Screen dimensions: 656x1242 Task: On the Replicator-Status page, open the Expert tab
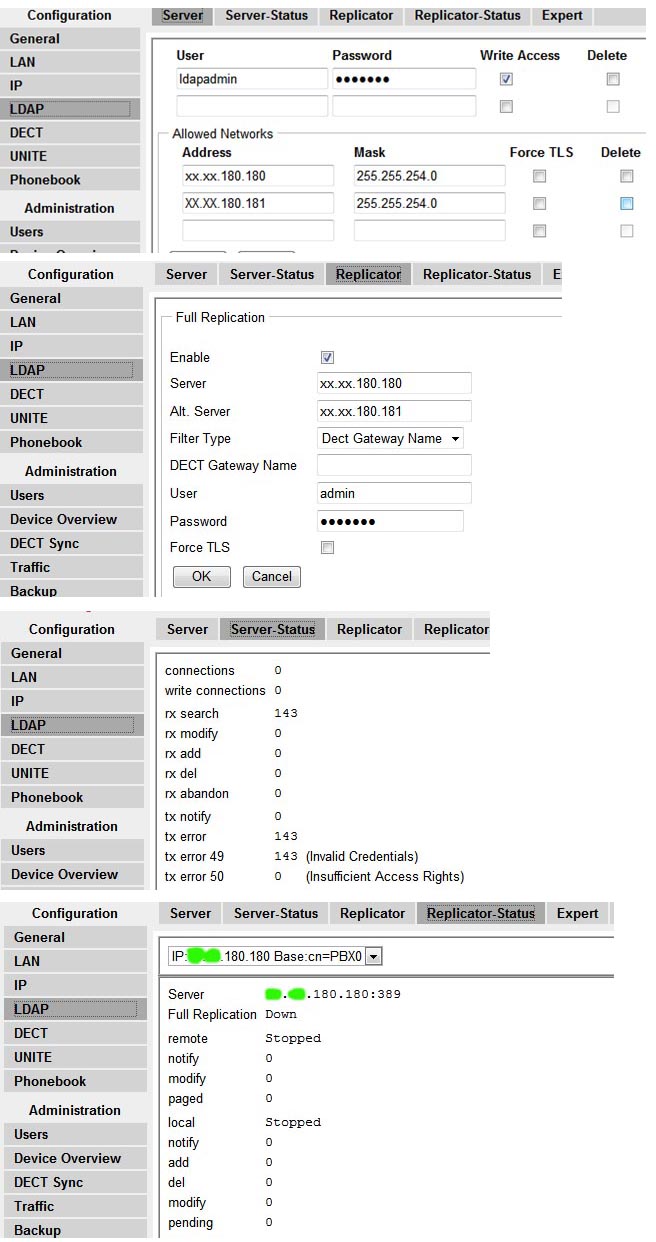point(577,913)
